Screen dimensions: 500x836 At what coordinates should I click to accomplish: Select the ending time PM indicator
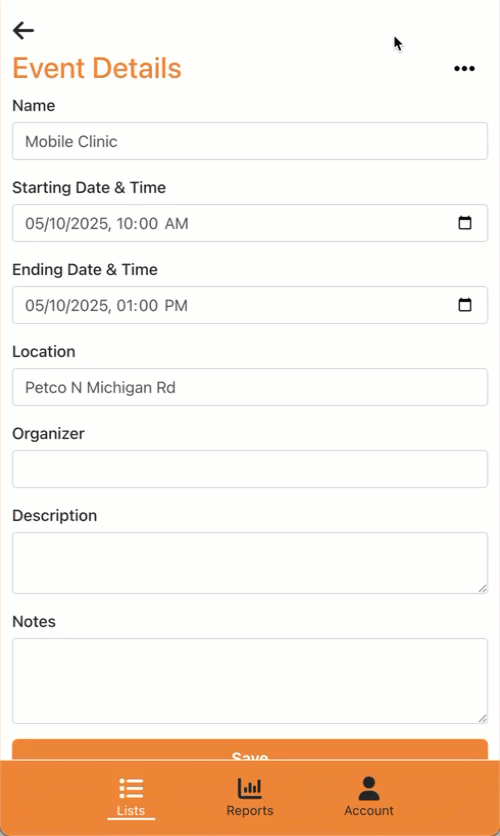coord(176,306)
